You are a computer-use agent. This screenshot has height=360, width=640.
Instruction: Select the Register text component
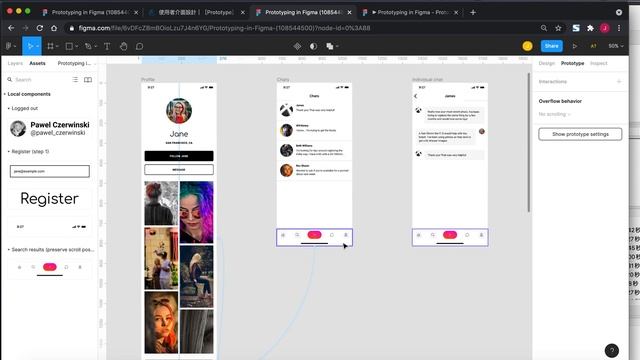click(49, 199)
